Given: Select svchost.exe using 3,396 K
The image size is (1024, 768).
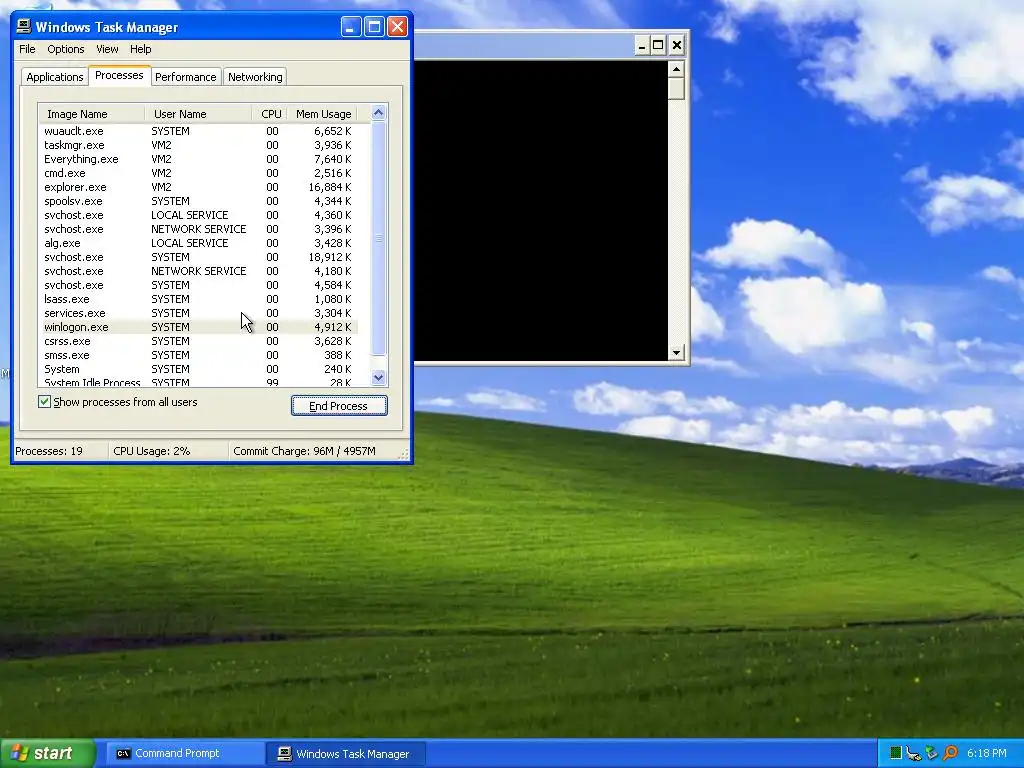Looking at the screenshot, I should pos(199,229).
